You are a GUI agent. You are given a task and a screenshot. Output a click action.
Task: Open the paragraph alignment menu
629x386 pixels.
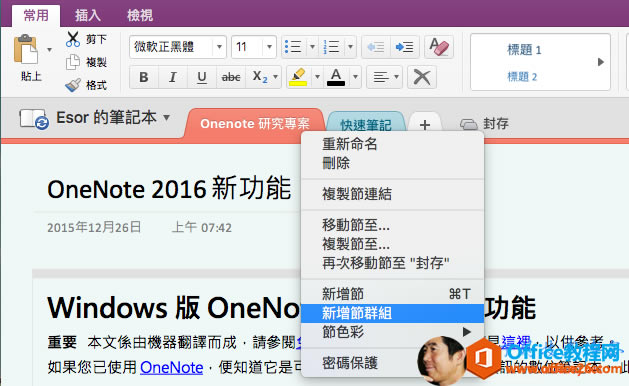(x=384, y=77)
